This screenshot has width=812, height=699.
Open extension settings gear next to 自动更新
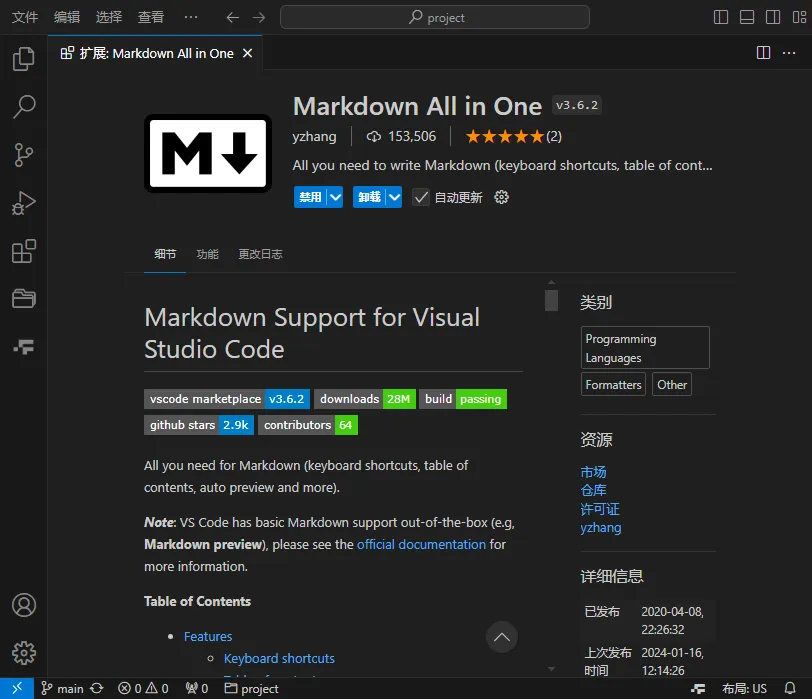point(502,197)
